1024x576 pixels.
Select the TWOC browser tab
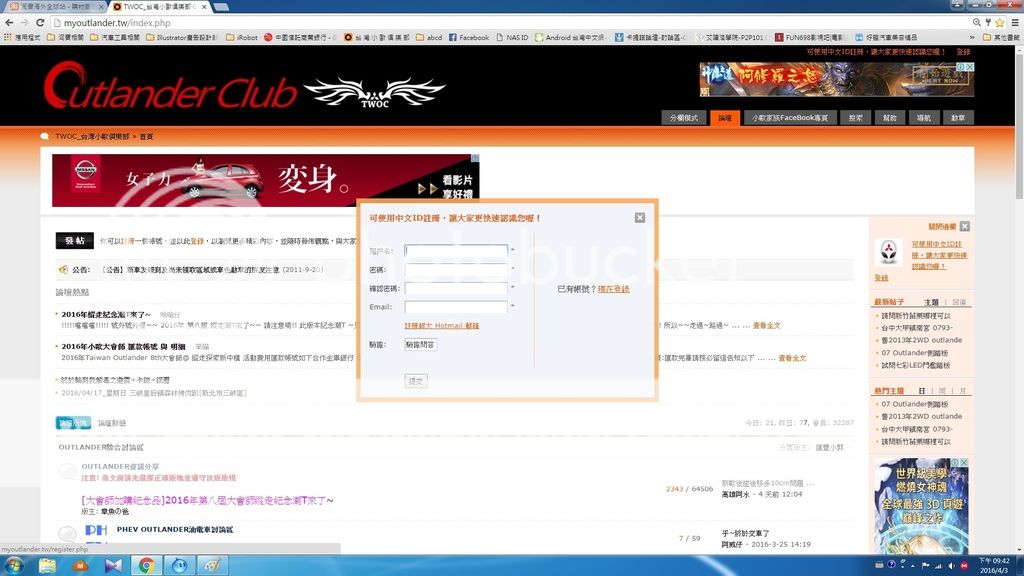(x=159, y=7)
